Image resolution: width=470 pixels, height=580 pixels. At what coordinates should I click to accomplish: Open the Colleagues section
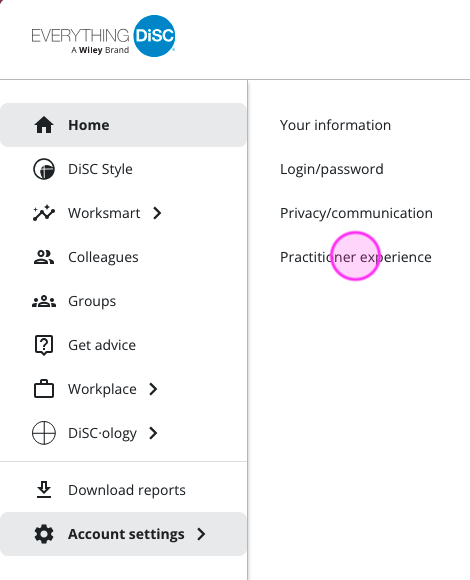pyautogui.click(x=103, y=257)
